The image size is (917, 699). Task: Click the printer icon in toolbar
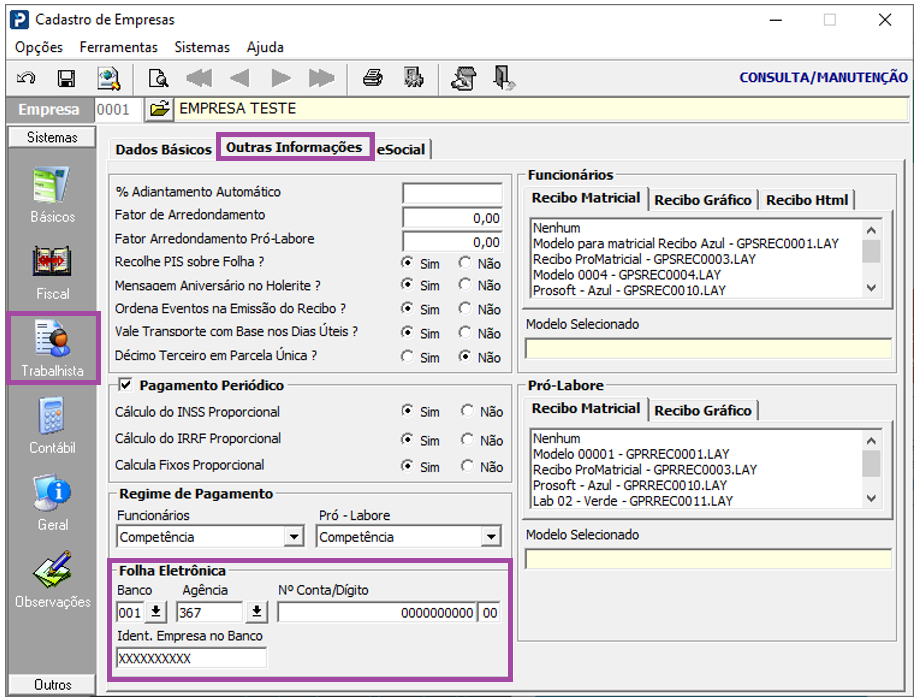(373, 78)
